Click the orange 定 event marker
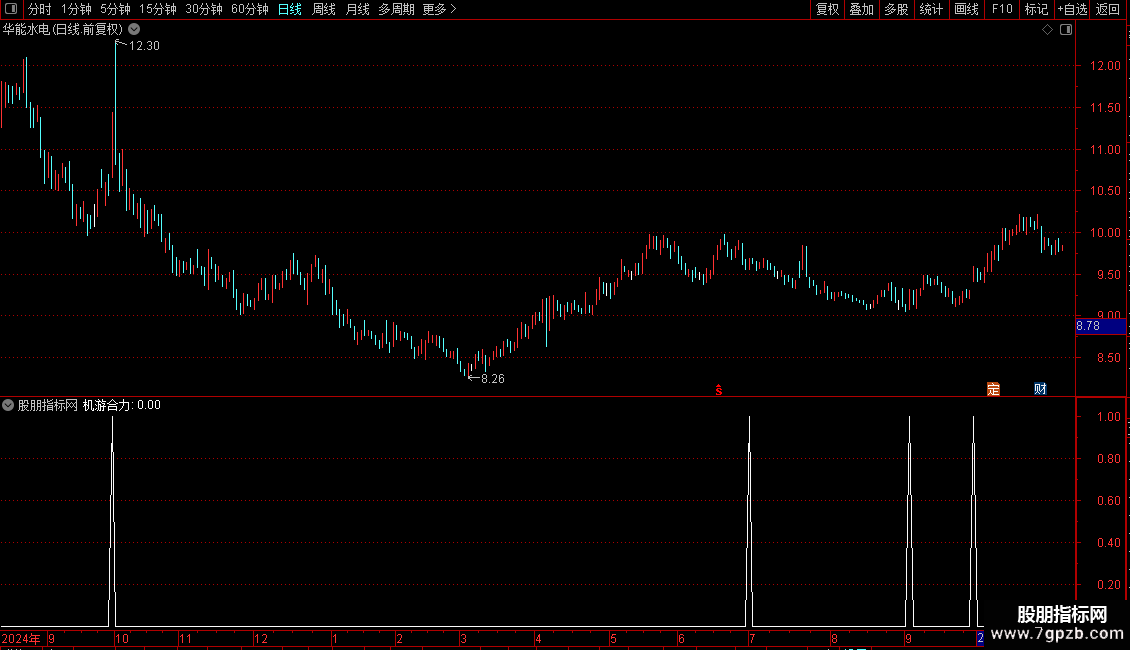The width and height of the screenshot is (1130, 650). [x=993, y=389]
